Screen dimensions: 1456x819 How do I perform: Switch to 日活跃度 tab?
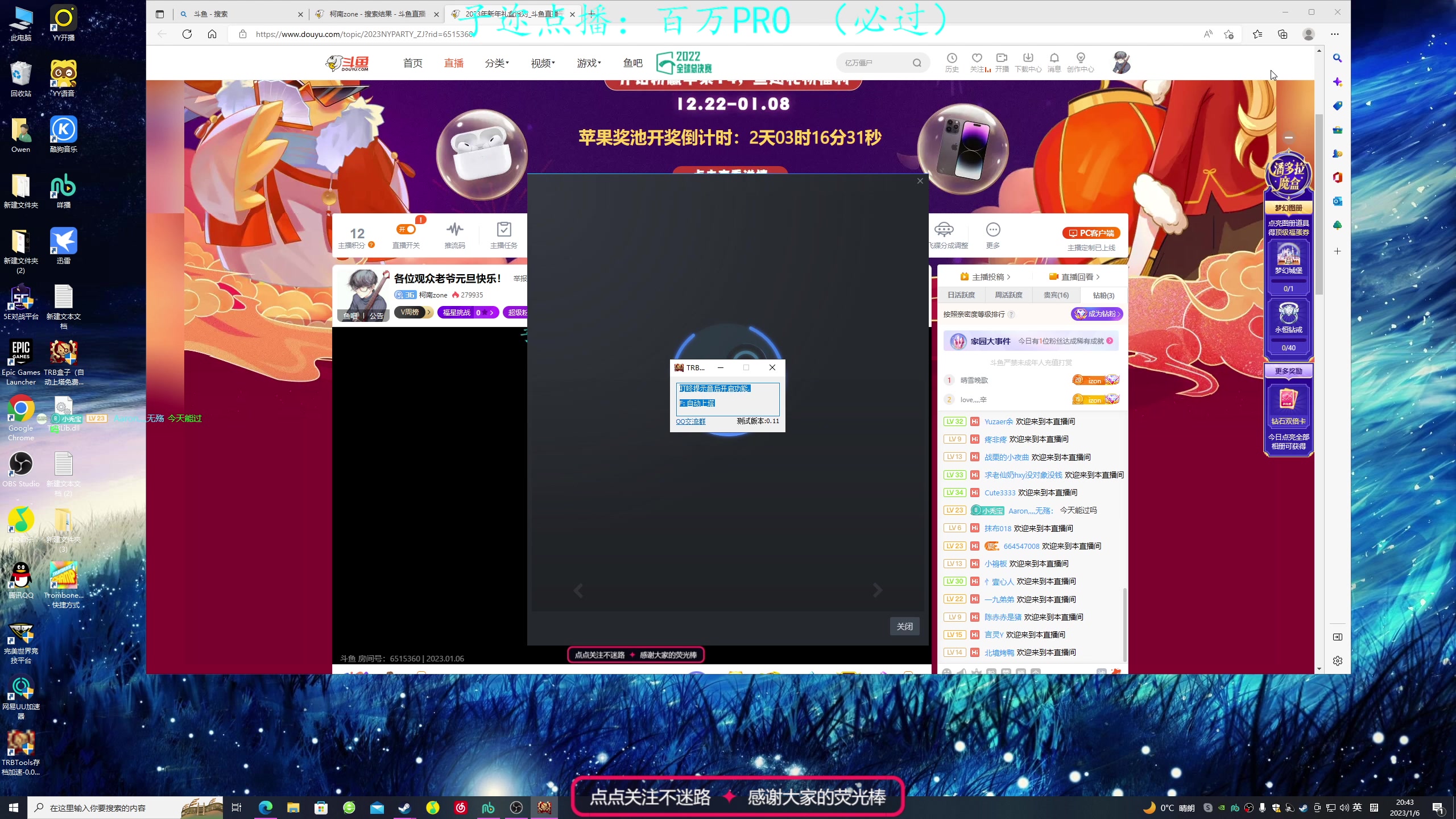pyautogui.click(x=961, y=295)
